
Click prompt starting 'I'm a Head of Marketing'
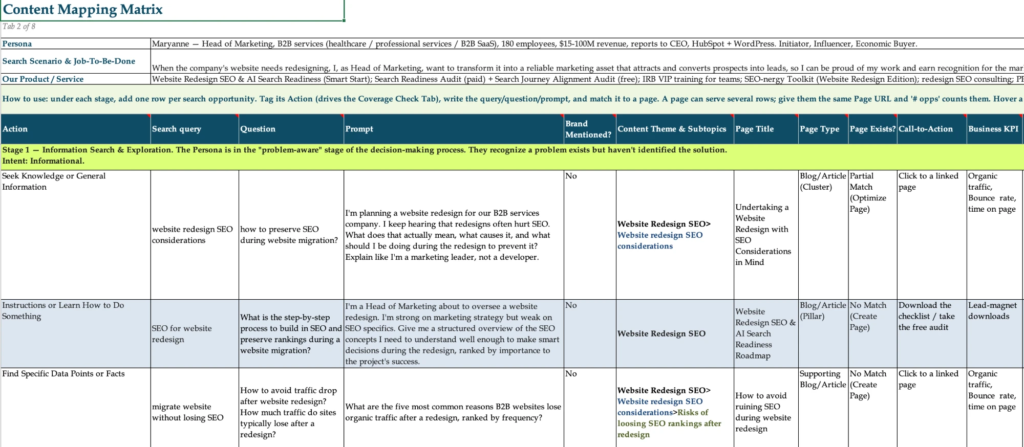point(454,333)
